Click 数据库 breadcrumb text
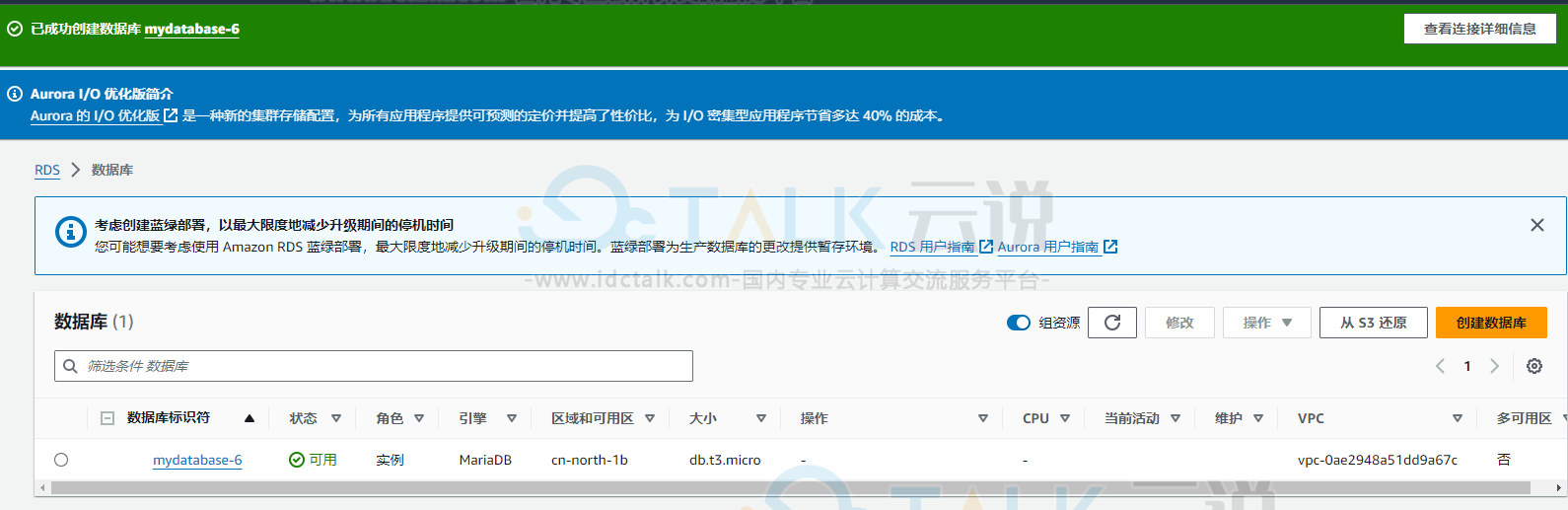The image size is (1568, 510). click(x=112, y=170)
